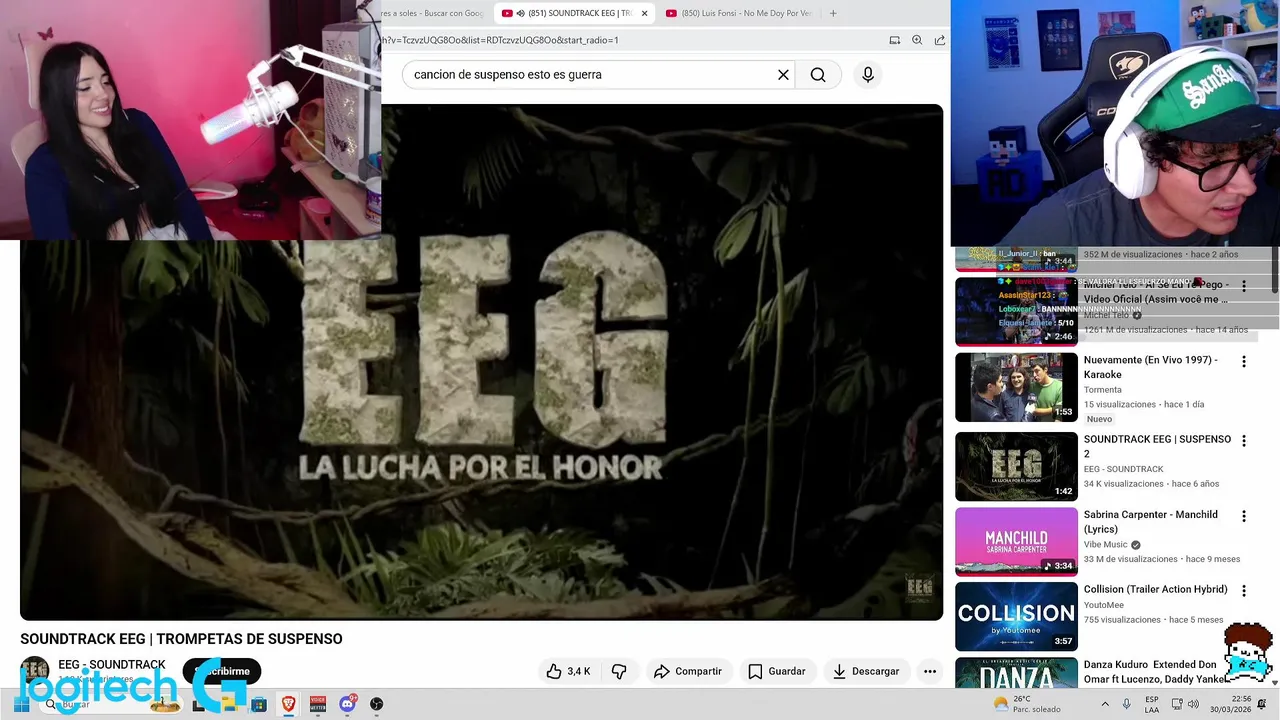Click the cast/install icon in the address bar
Viewport: 1280px width, 720px height.
(x=895, y=40)
